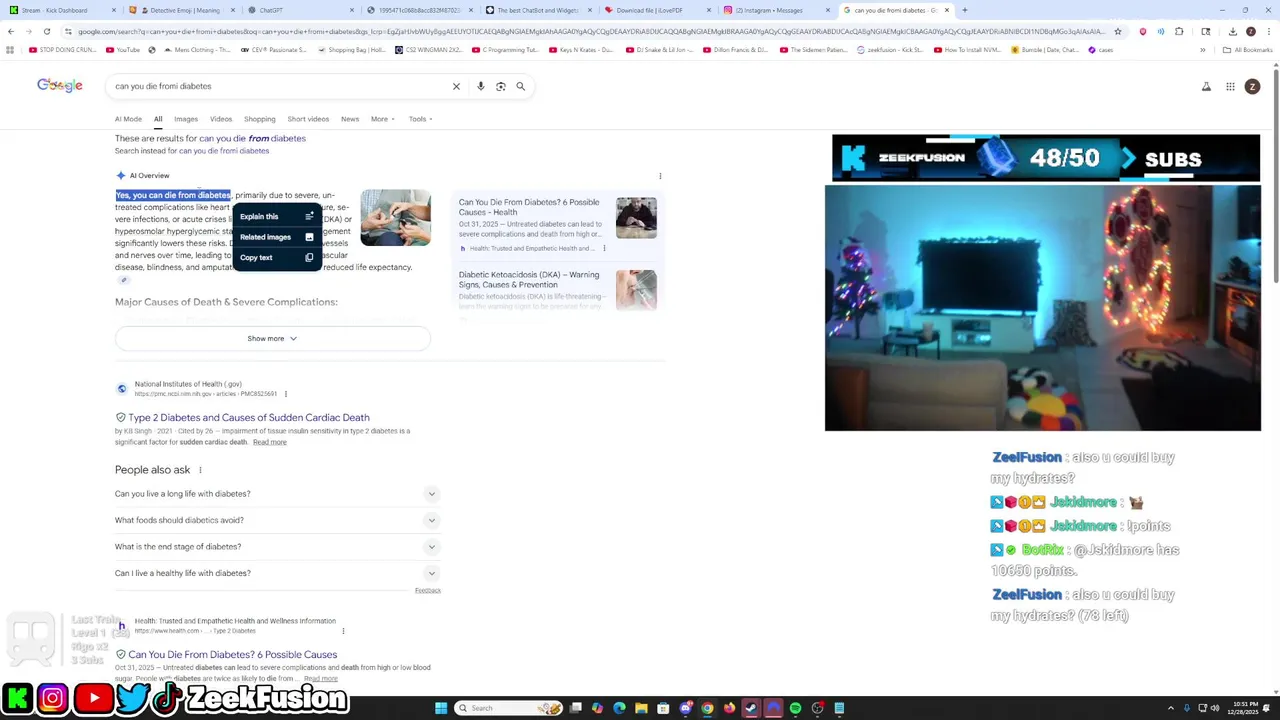Open three-dot menu for NIH result
The image size is (1280, 720).
[286, 394]
